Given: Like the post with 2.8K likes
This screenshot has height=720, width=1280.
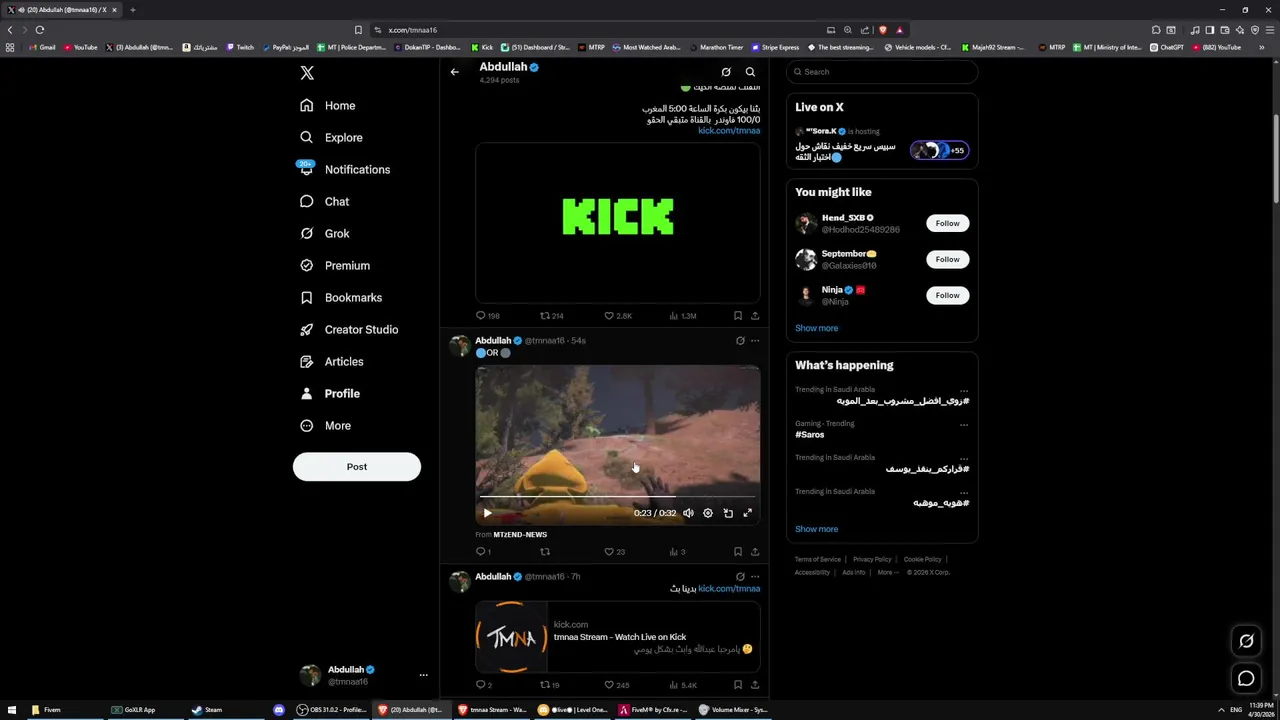Looking at the screenshot, I should (x=617, y=316).
